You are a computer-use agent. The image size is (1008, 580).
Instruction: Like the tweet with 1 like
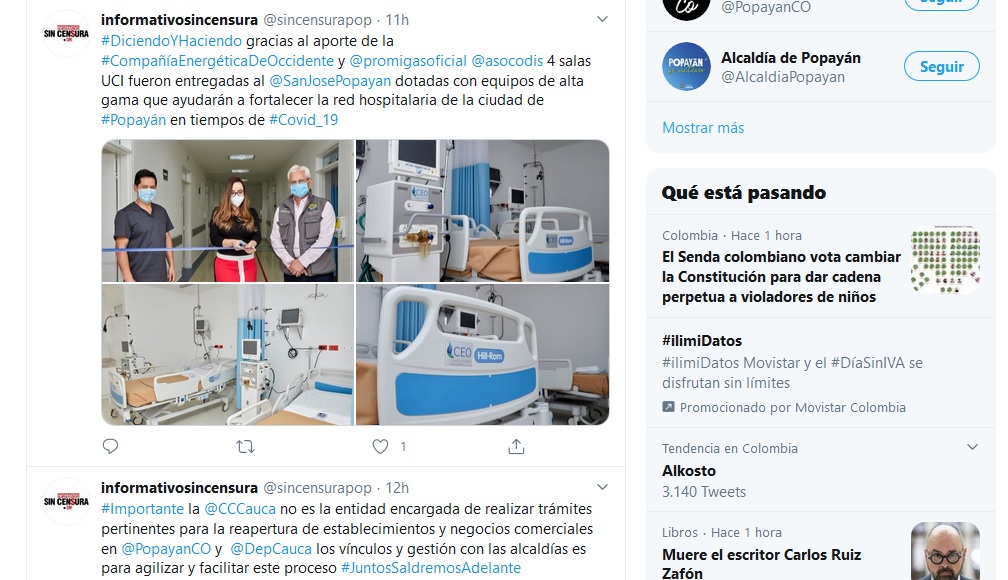coord(381,446)
